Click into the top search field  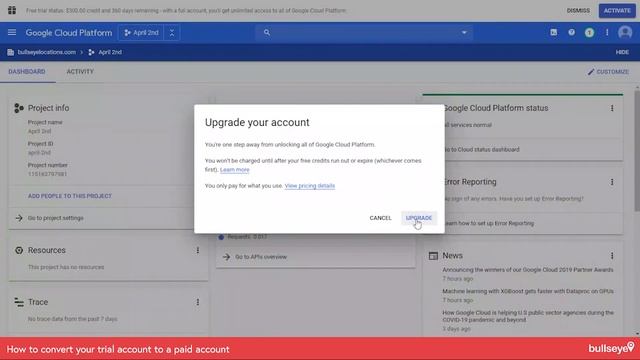pyautogui.click(x=364, y=32)
